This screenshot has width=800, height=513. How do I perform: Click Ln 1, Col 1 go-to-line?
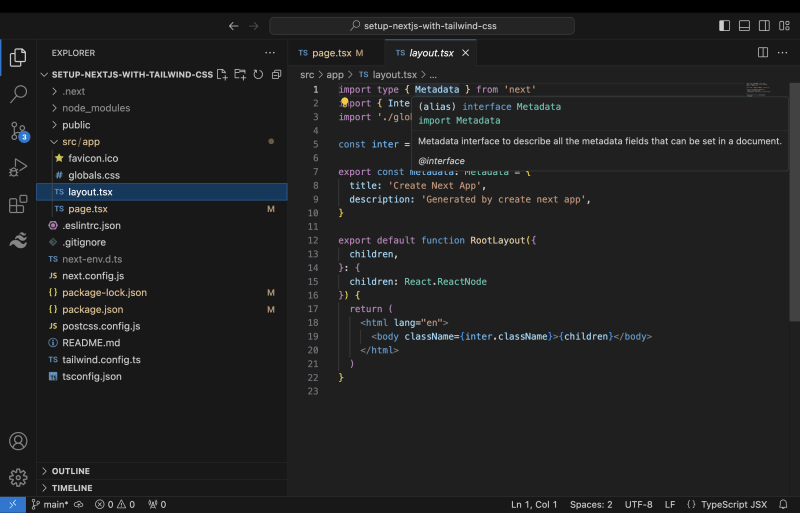(534, 504)
